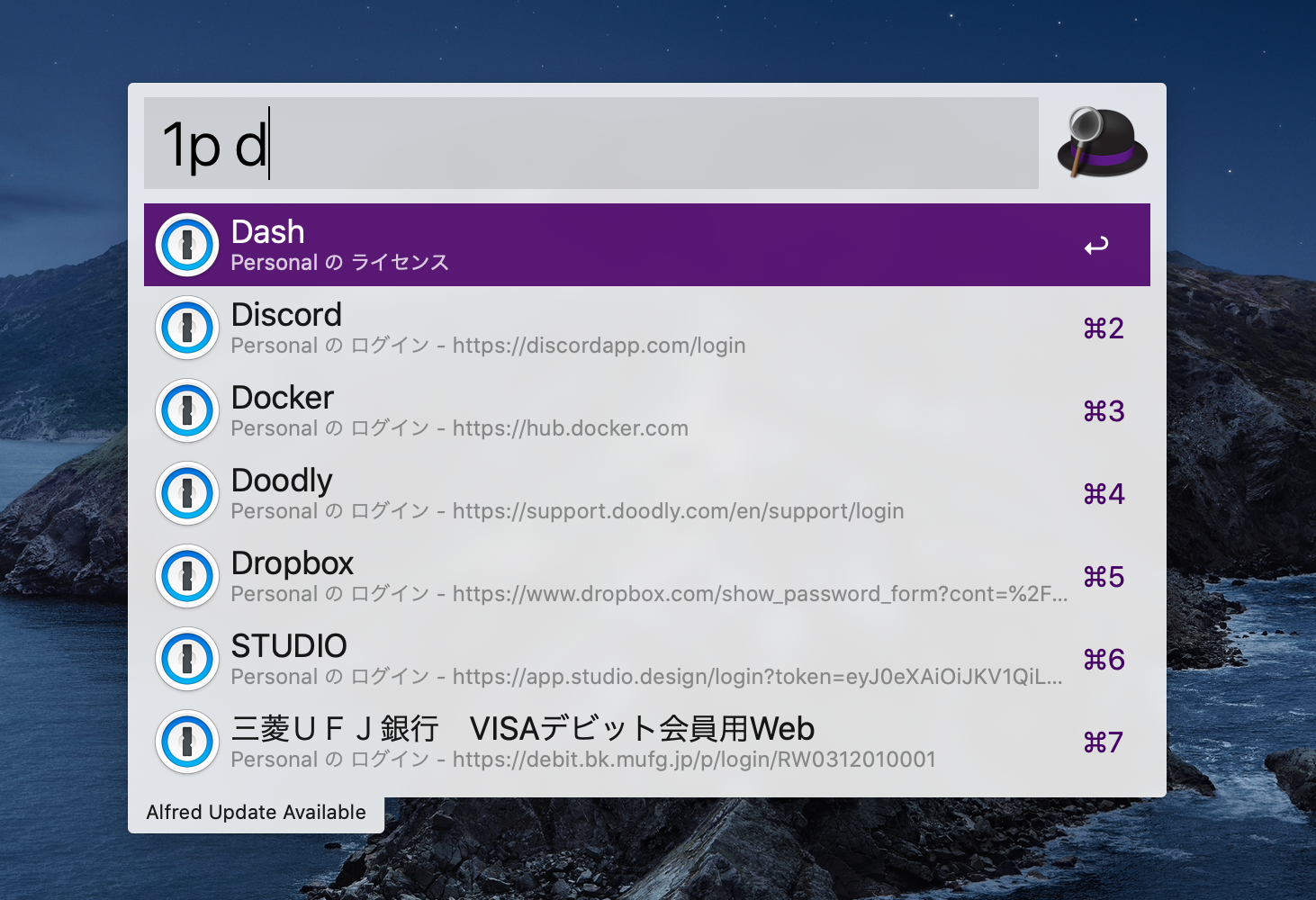Screen dimensions: 1316x900
Task: Click the ⌘4 shortcut label for Doodly
Action: pyautogui.click(x=1104, y=494)
